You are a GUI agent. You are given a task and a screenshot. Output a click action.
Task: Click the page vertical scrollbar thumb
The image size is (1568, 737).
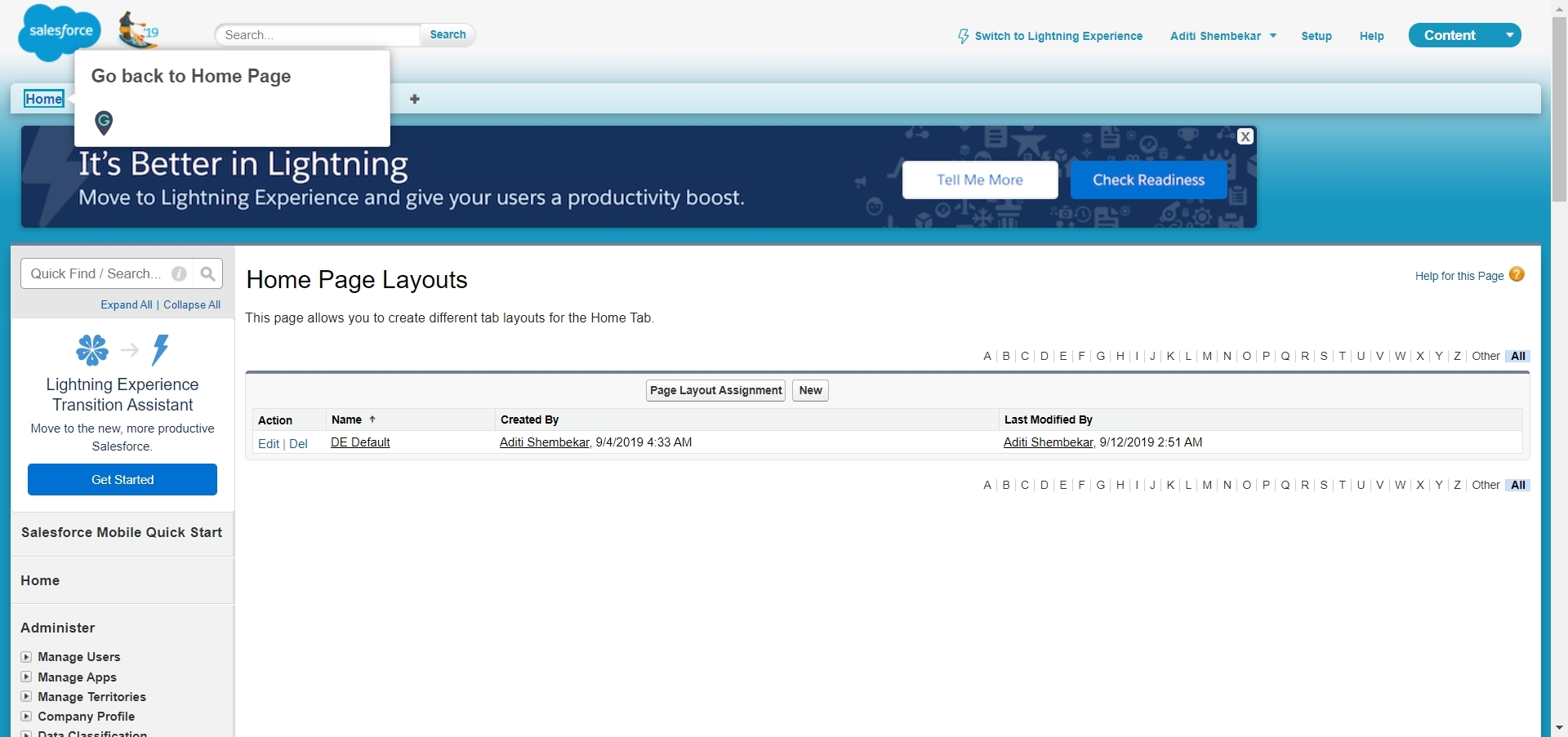click(1559, 108)
